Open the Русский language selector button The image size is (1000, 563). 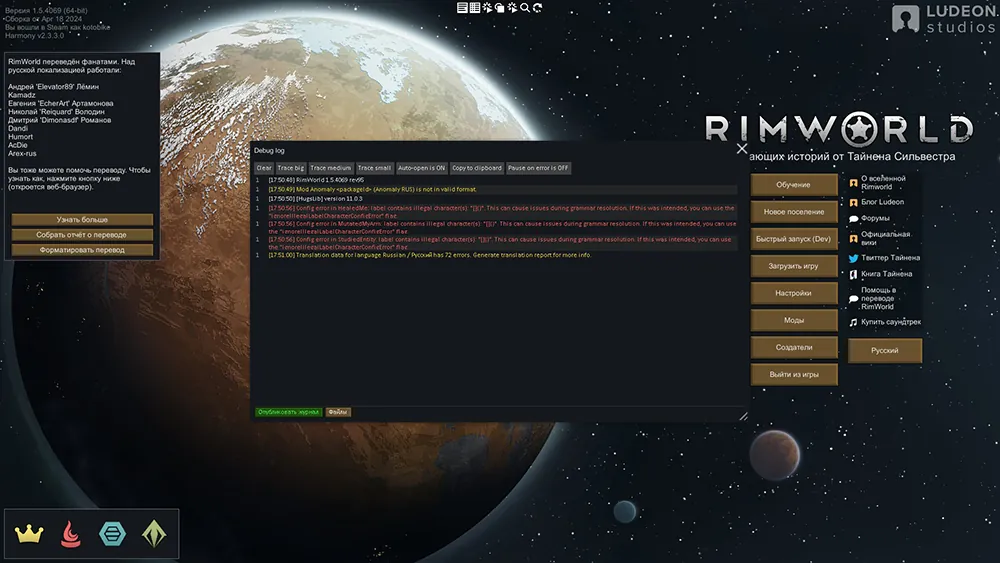(884, 351)
